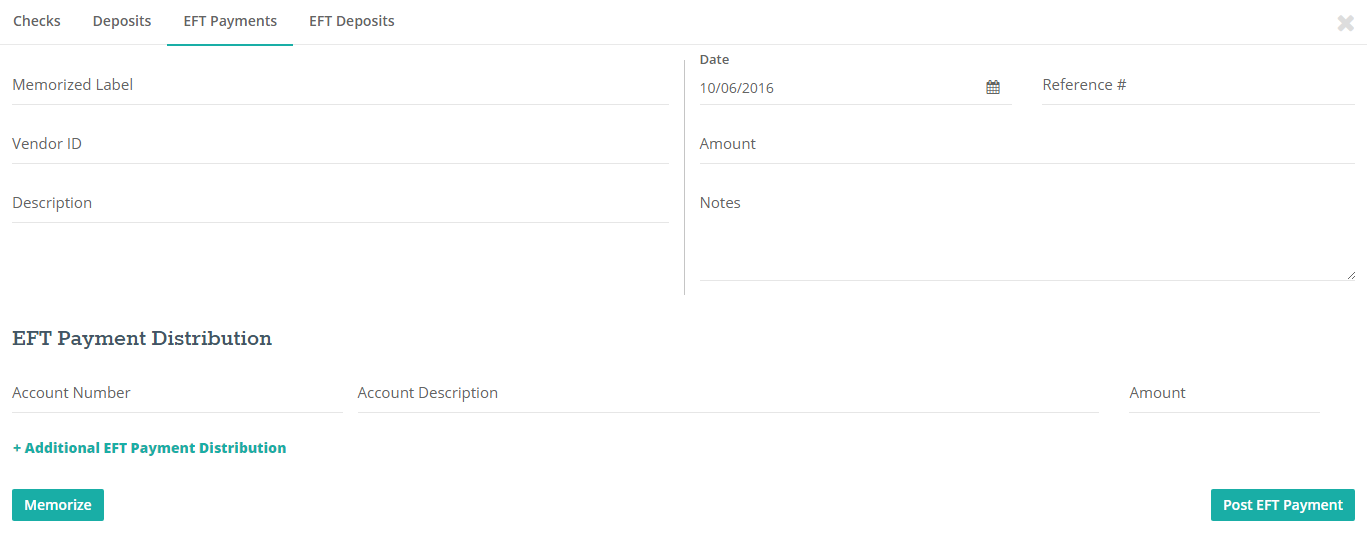The image size is (1367, 533).
Task: Open the date picker calendar icon
Action: pos(993,88)
